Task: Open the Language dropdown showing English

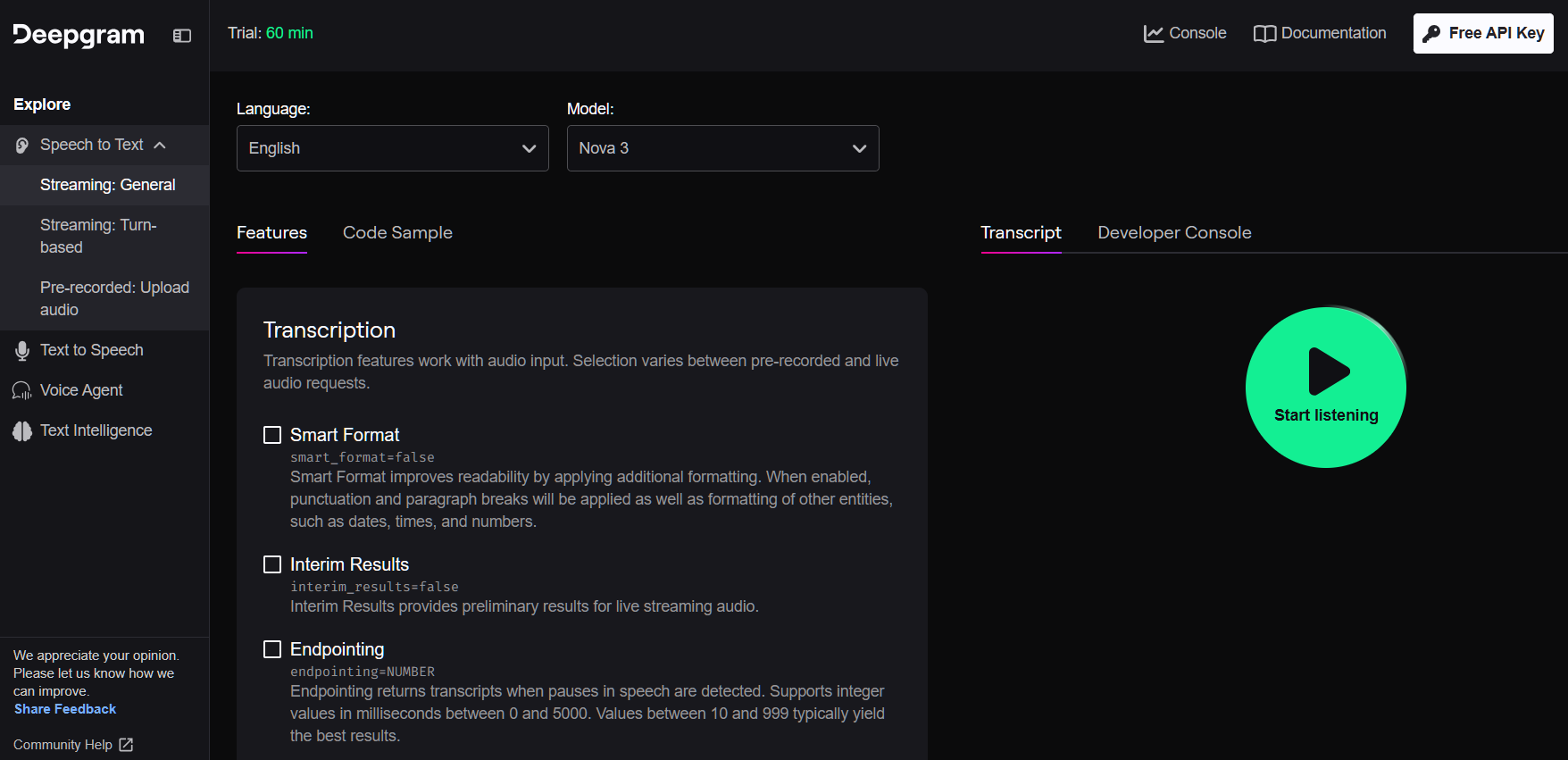Action: [x=392, y=148]
